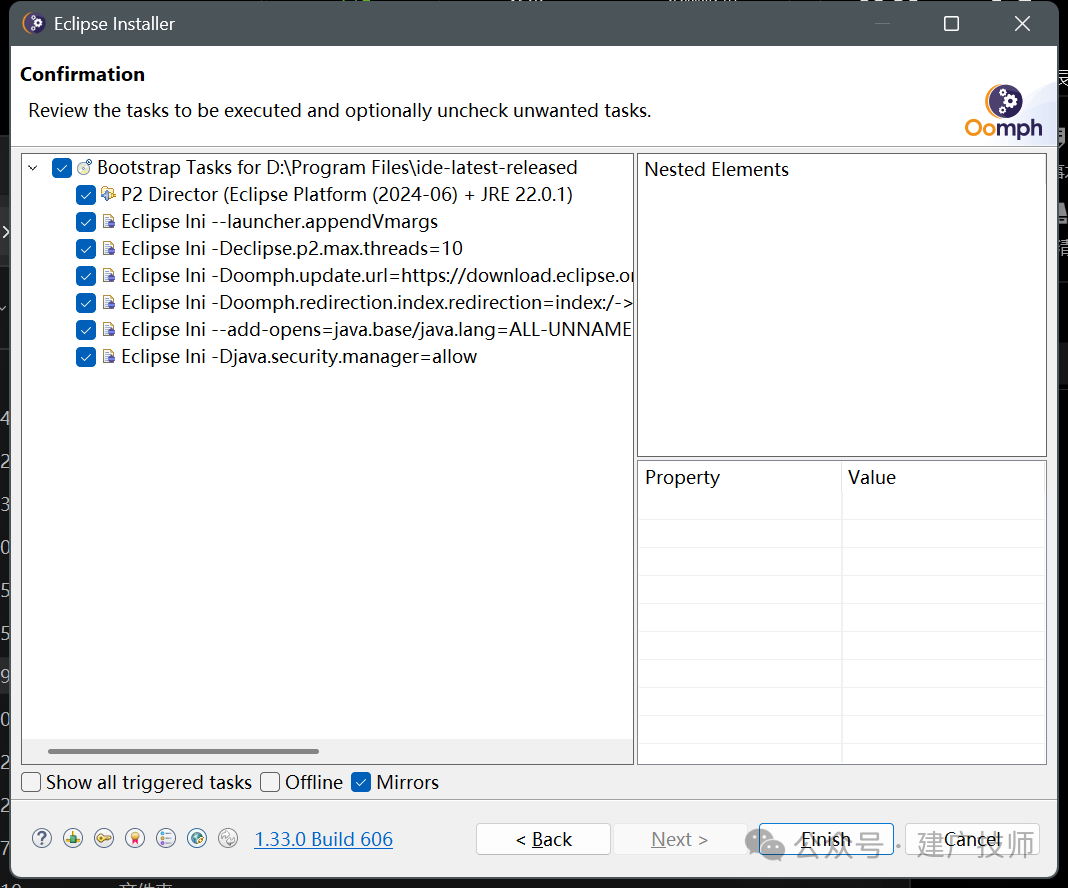Click icon of --launcher.appendVmargs task
This screenshot has width=1068, height=888.
click(x=108, y=221)
